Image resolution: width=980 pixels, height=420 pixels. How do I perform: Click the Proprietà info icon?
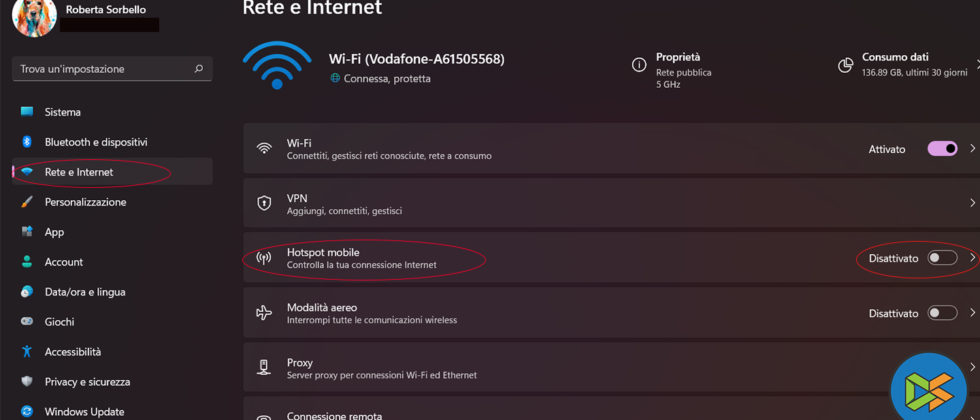coord(639,65)
